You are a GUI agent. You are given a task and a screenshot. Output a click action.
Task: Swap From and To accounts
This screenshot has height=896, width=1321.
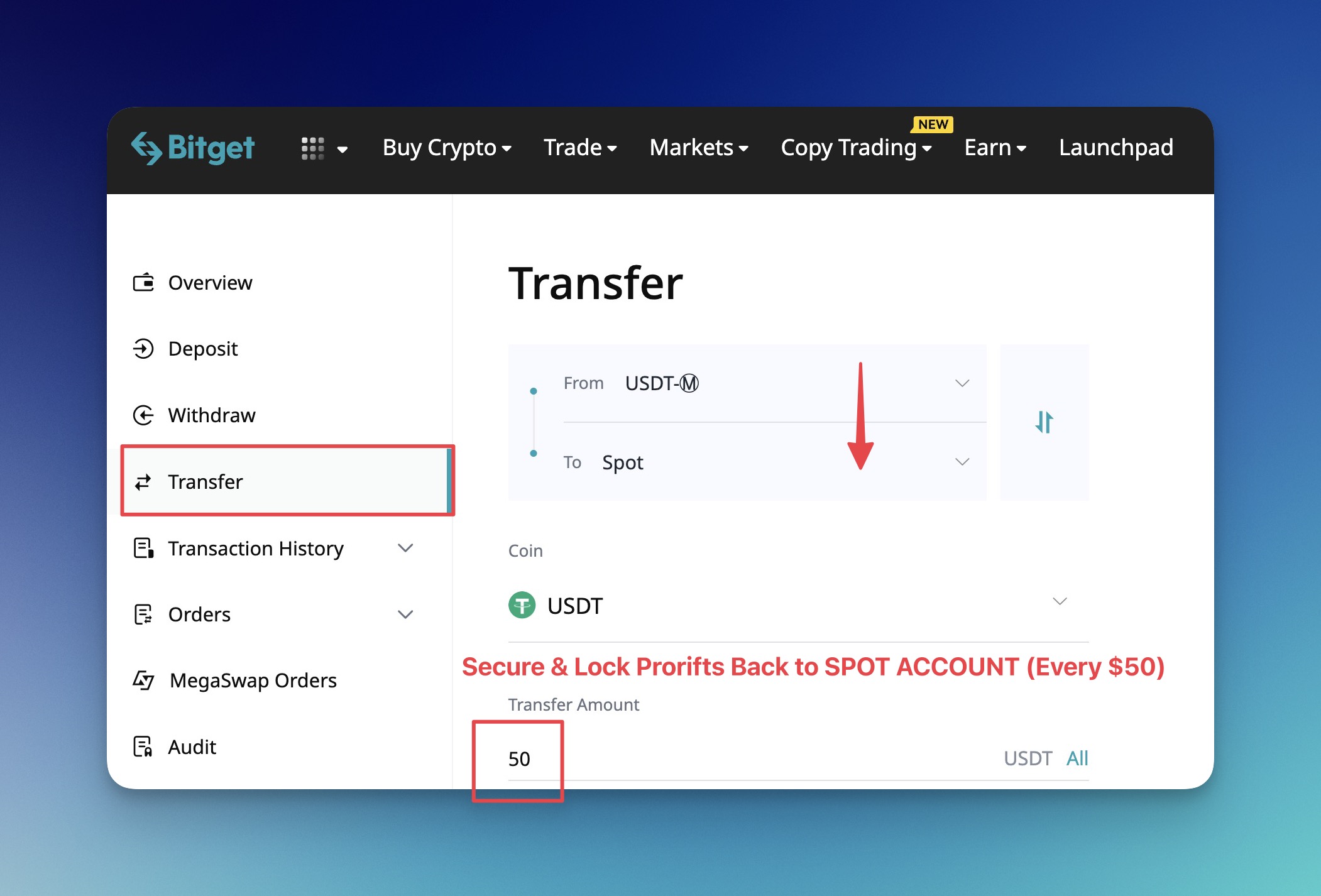click(1044, 422)
